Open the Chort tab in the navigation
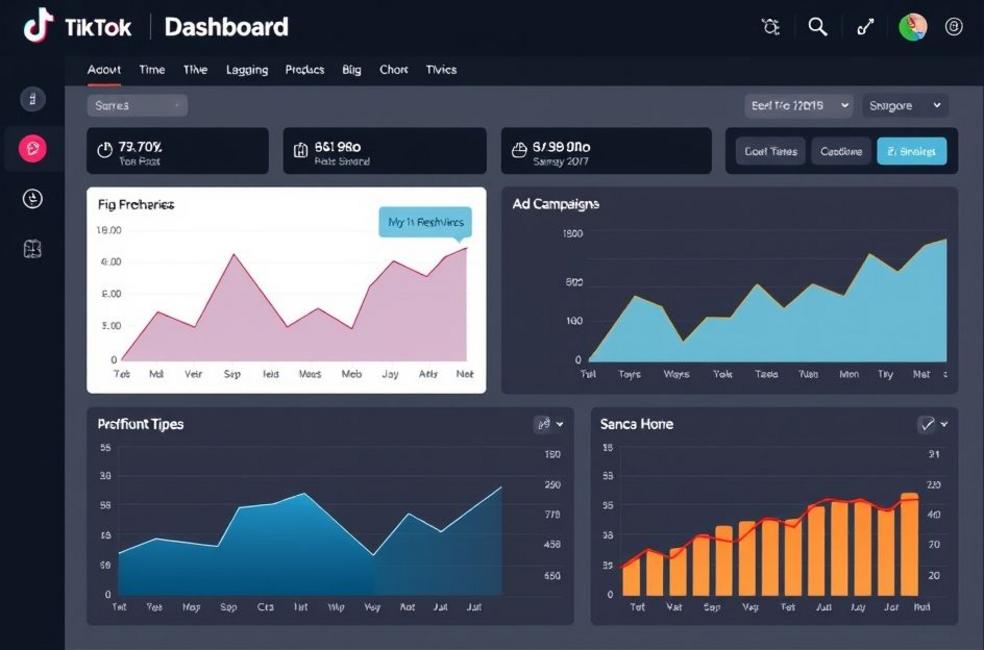 click(x=393, y=70)
